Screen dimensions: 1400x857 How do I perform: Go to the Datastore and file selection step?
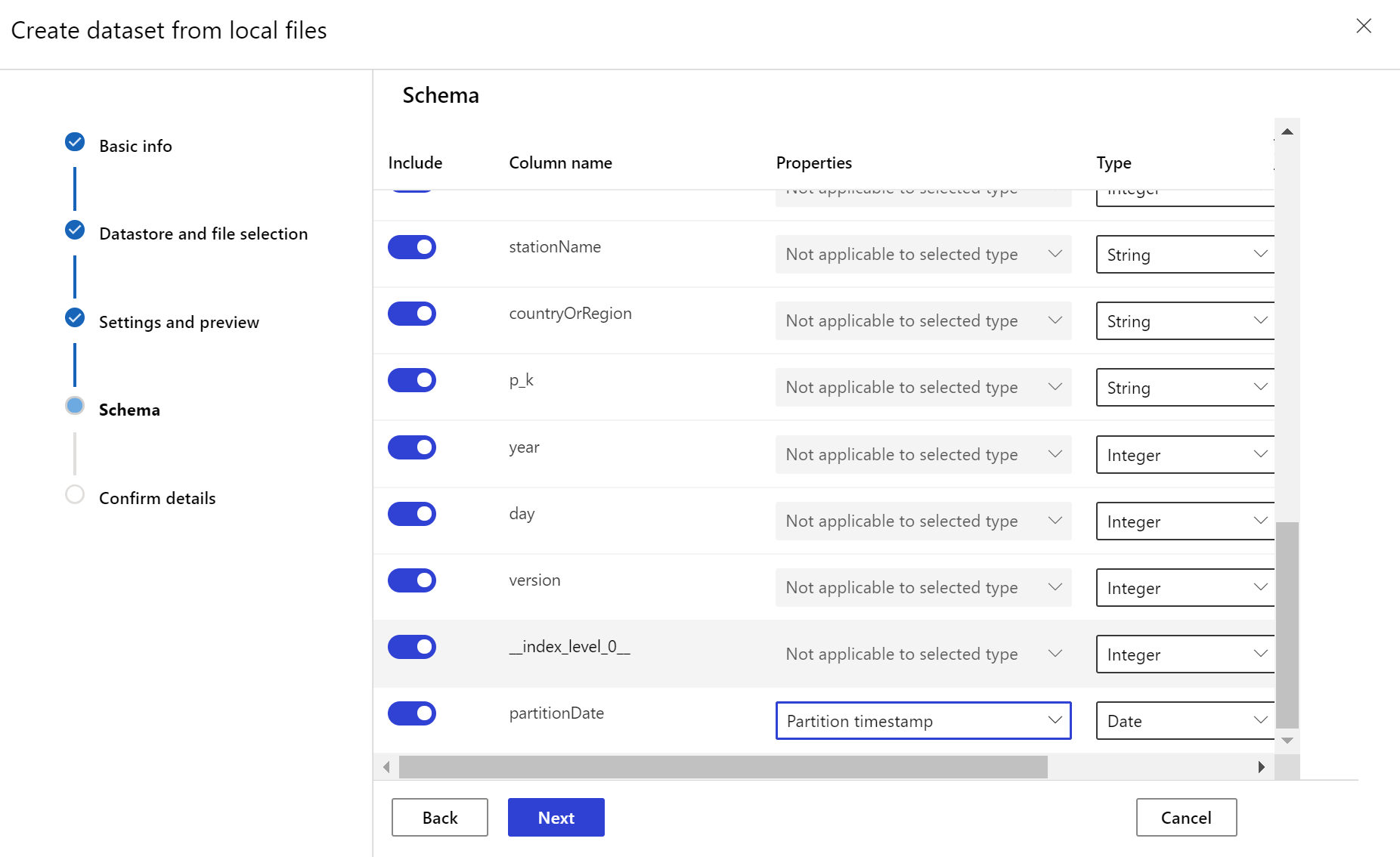(x=203, y=234)
